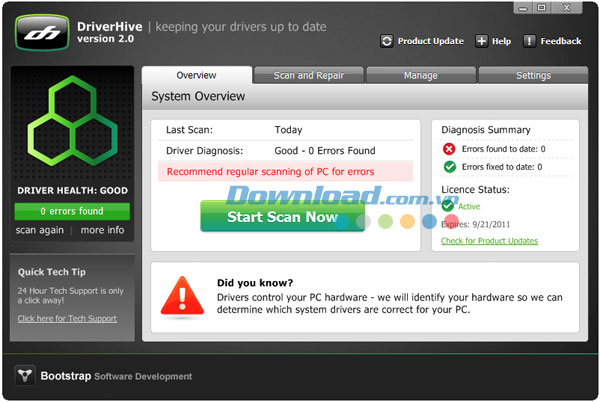Image resolution: width=600 pixels, height=402 pixels.
Task: Click Bootstrap Software Development footer text
Action: coord(116,376)
